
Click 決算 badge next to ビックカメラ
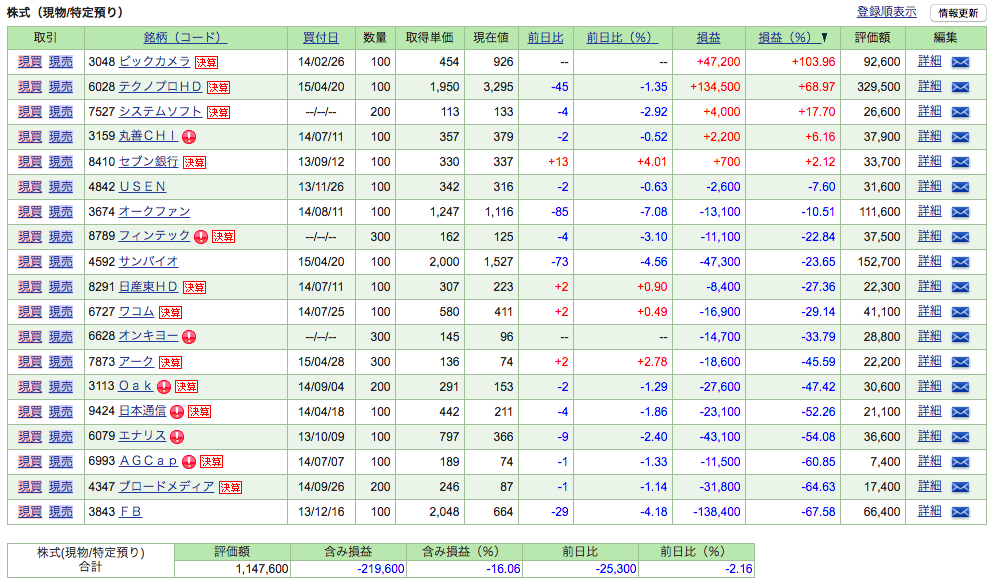click(x=206, y=62)
